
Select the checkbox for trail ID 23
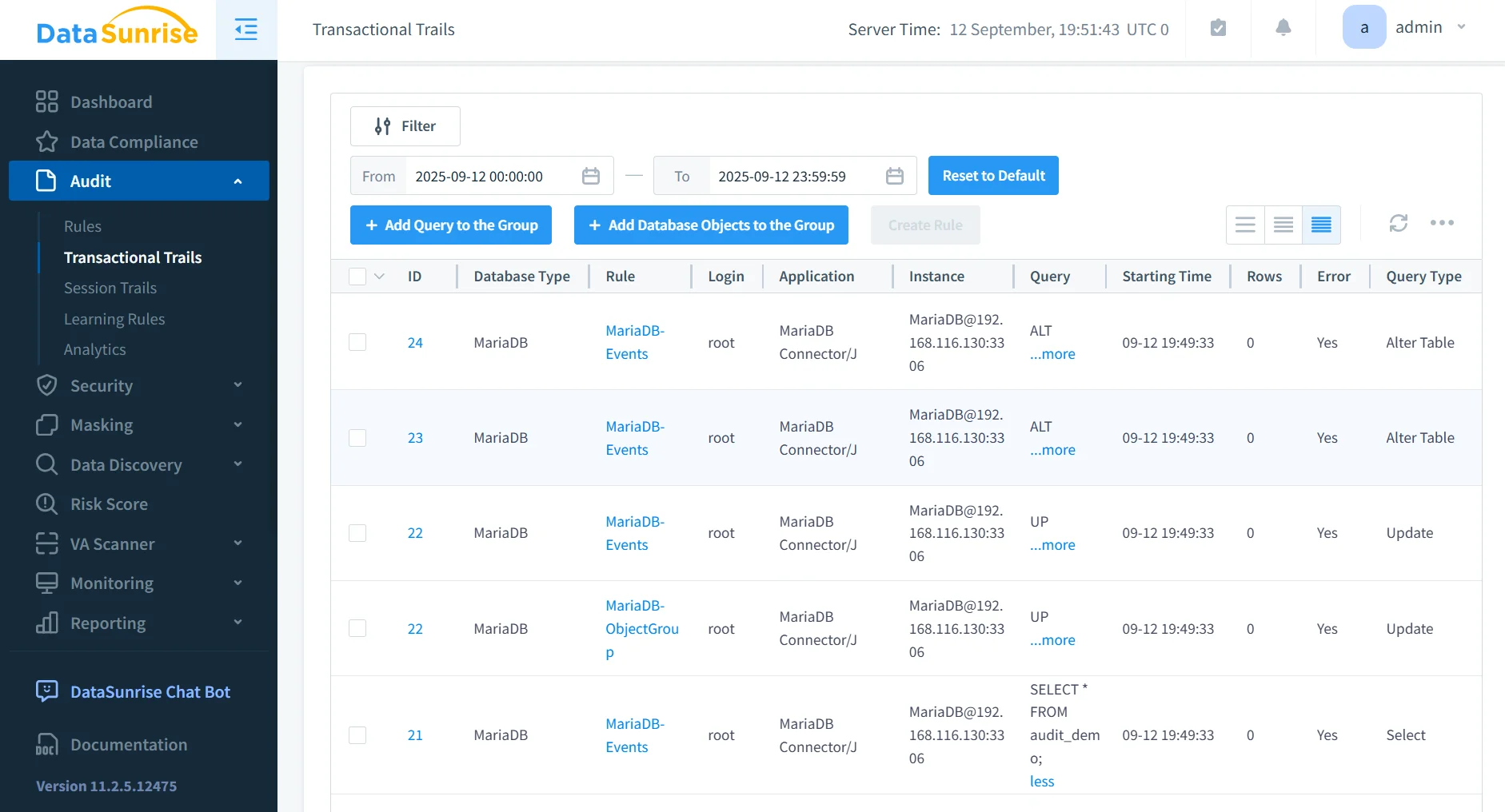357,438
